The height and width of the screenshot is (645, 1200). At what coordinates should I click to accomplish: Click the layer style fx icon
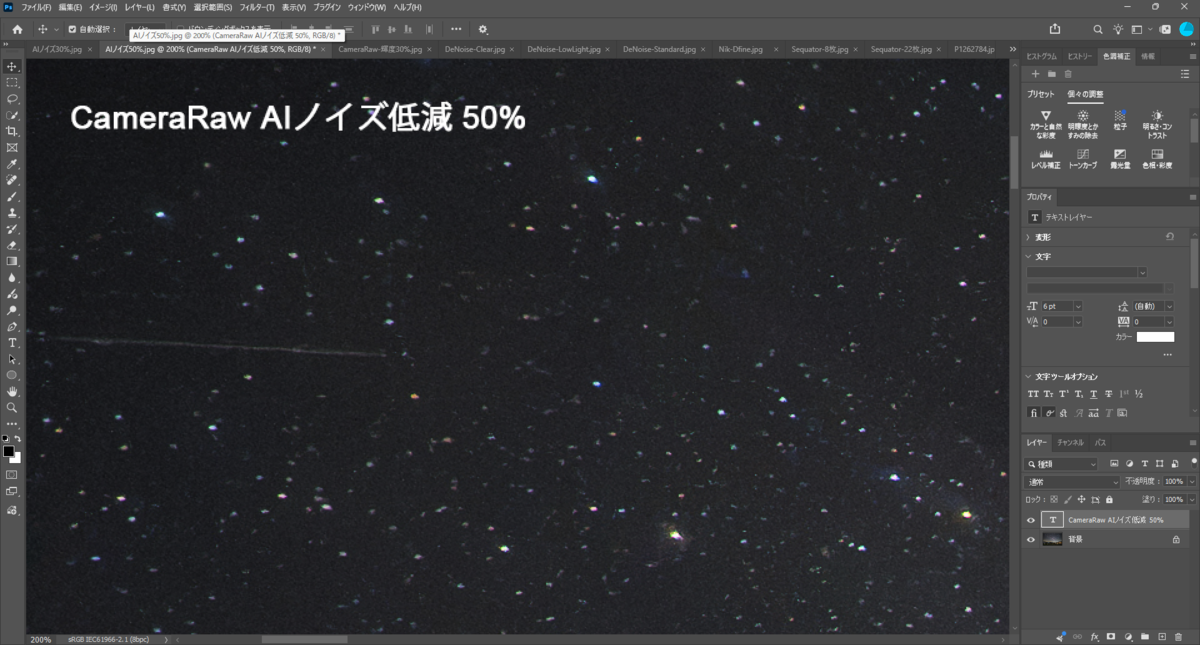1095,636
